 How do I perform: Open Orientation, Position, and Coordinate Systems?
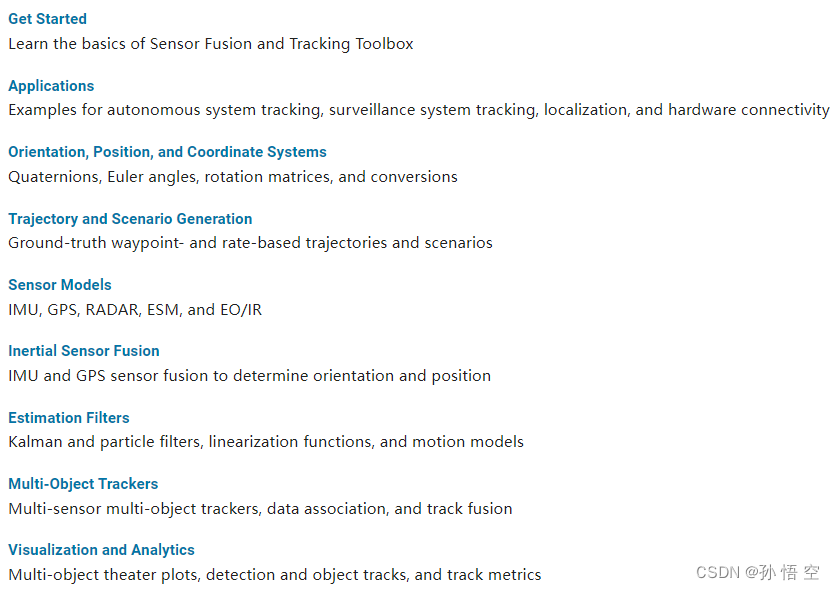(167, 152)
